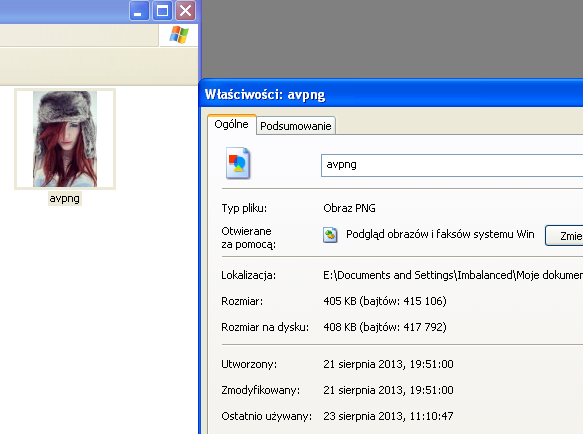Close the Explorer window
The image size is (583, 434).
pos(185,10)
